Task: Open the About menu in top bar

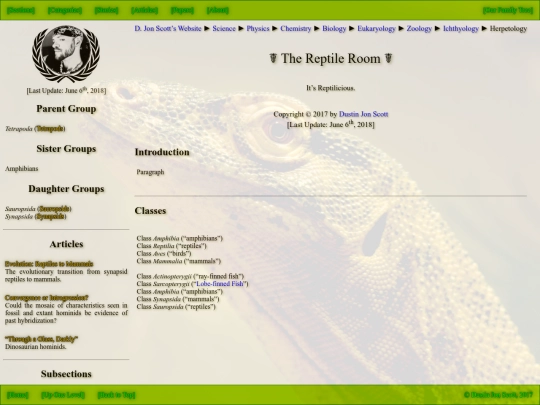Action: click(218, 10)
